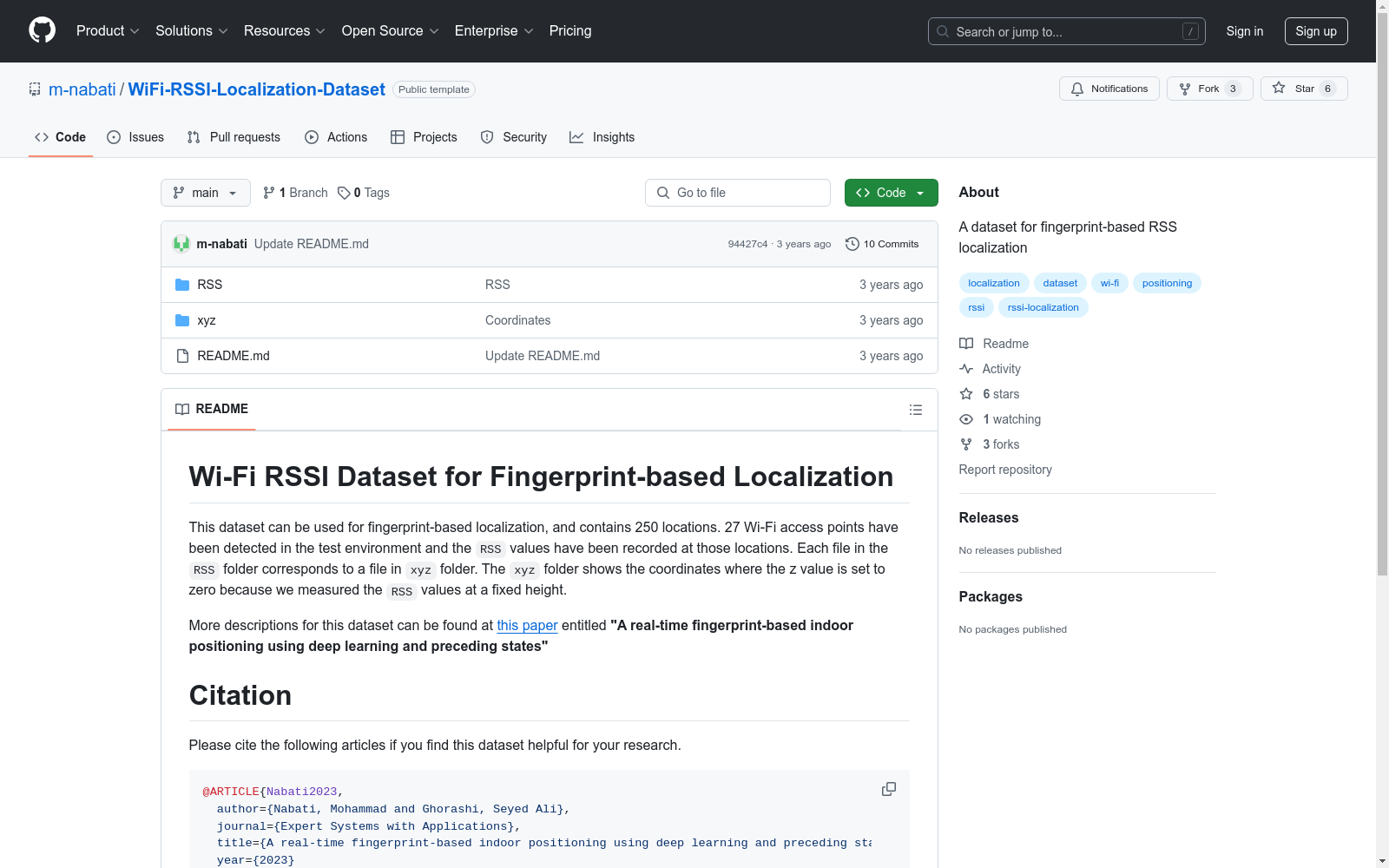Expand the main branch selector
This screenshot has height=868, width=1389.
(205, 193)
